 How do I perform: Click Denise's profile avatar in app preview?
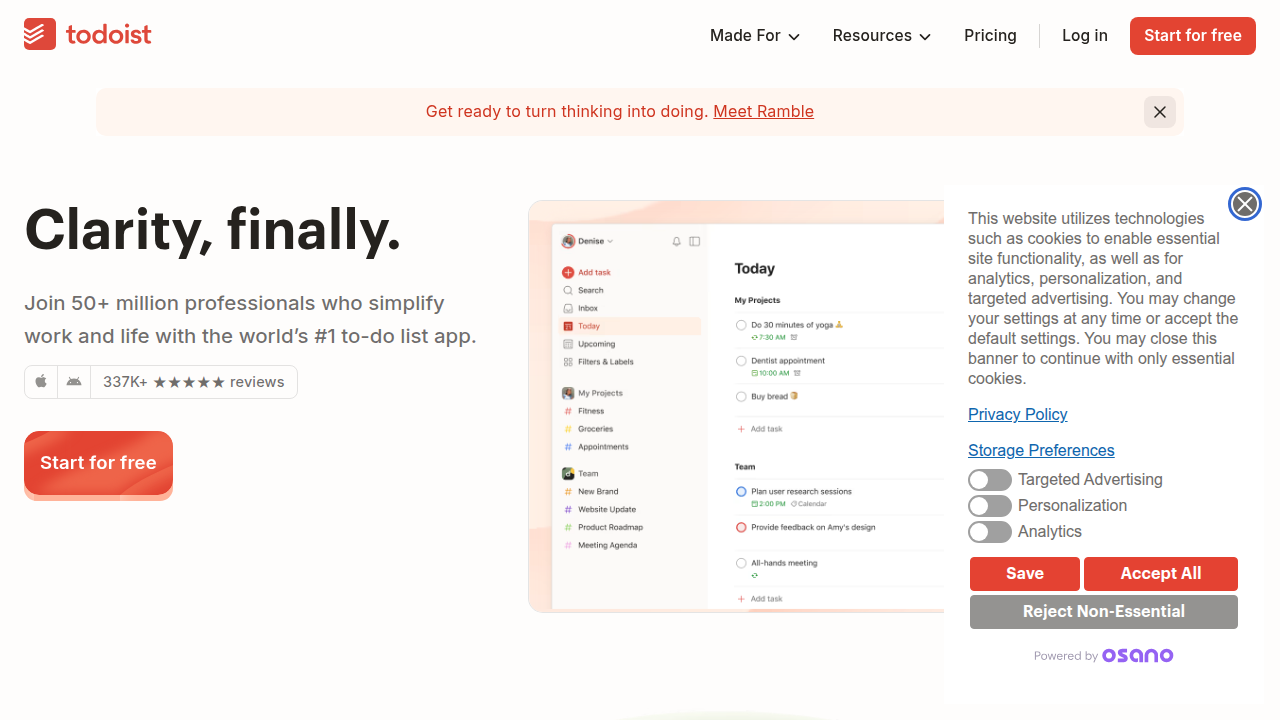(x=568, y=241)
